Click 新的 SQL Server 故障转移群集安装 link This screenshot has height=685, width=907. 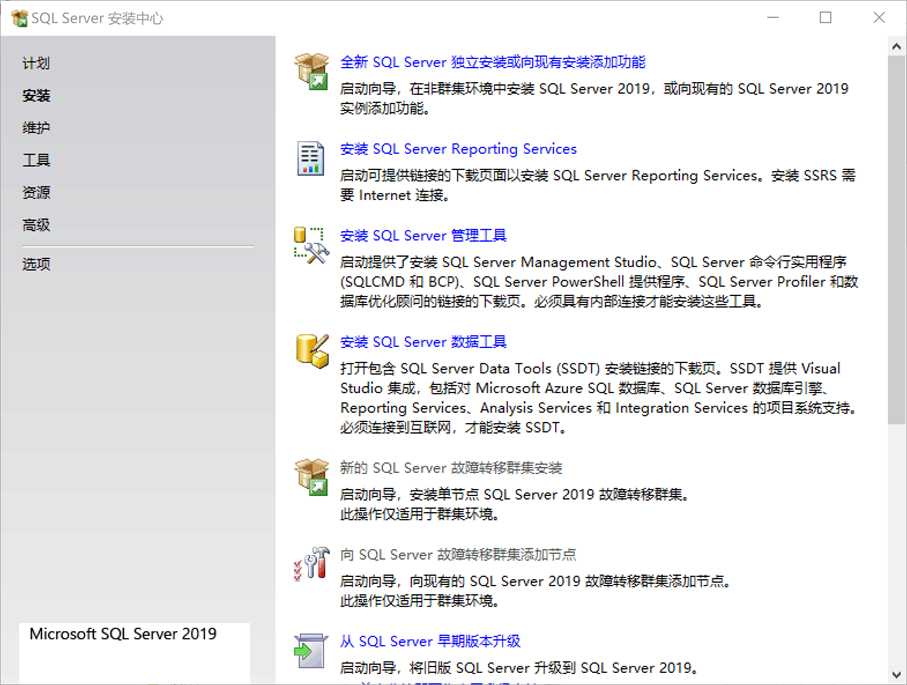tap(451, 468)
